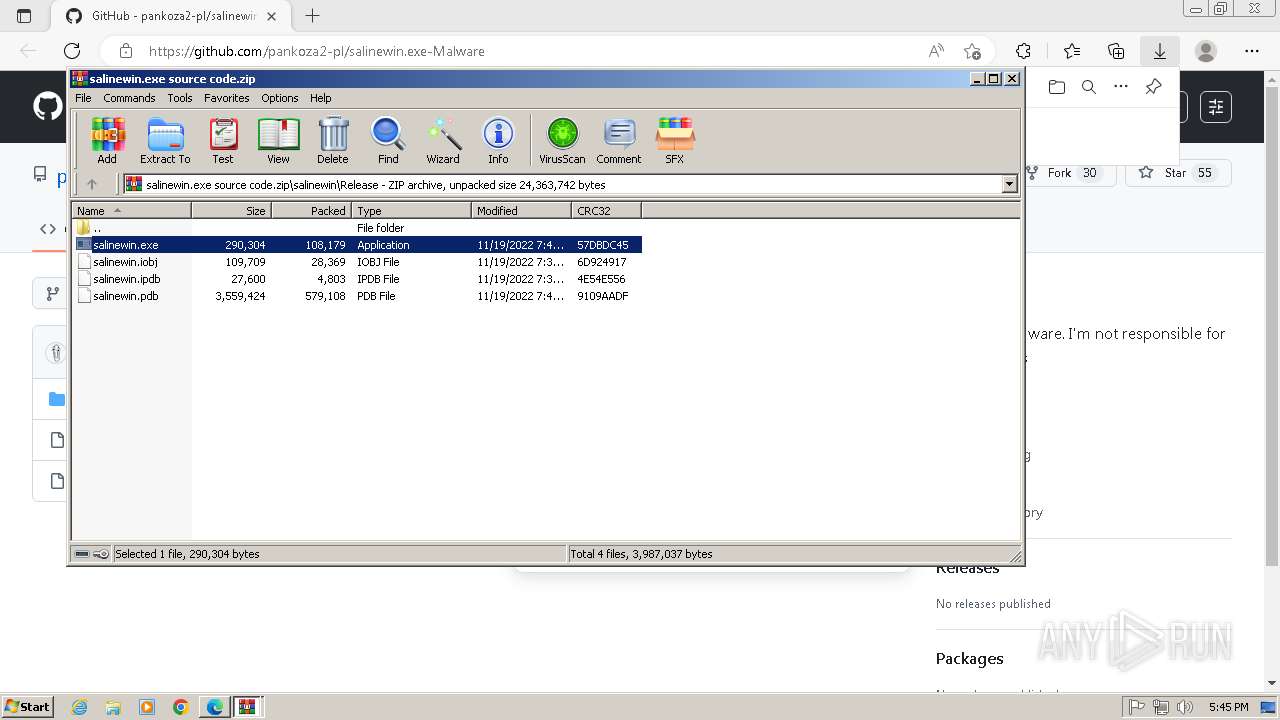This screenshot has width=1280, height=720.
Task: Pin the downloads panel
Action: coord(1153,87)
